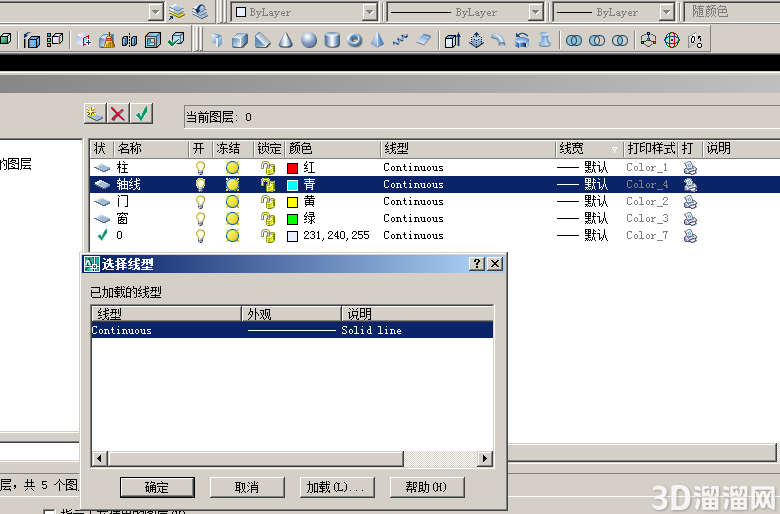
Task: Click the red X delete layer icon
Action: click(x=118, y=114)
